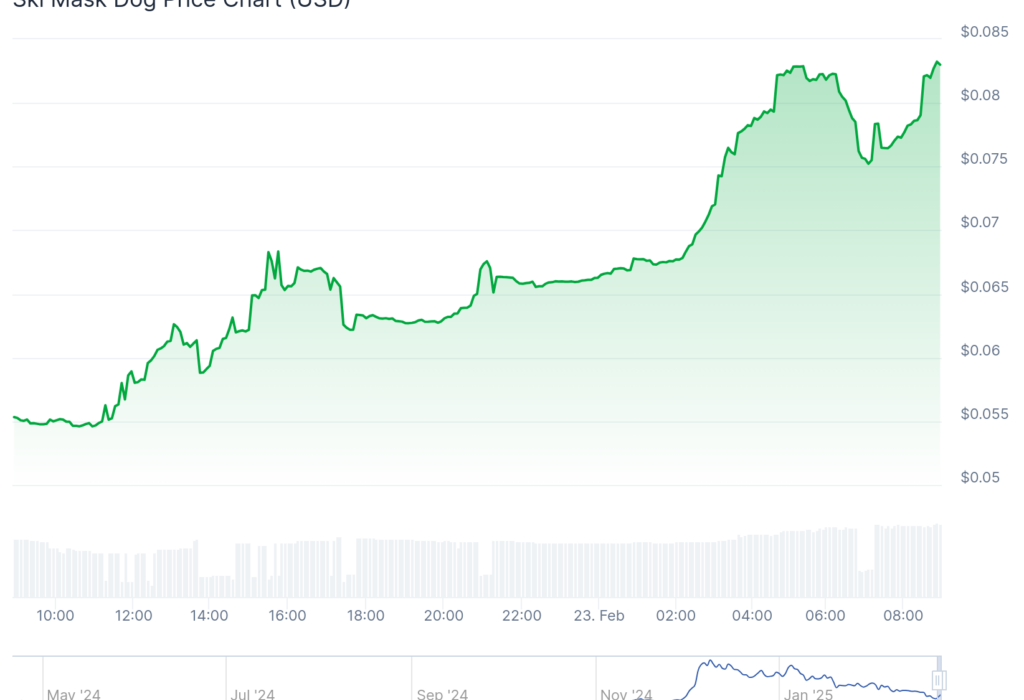Select the 16:00 time axis label
This screenshot has height=700, width=1024.
[x=287, y=616]
